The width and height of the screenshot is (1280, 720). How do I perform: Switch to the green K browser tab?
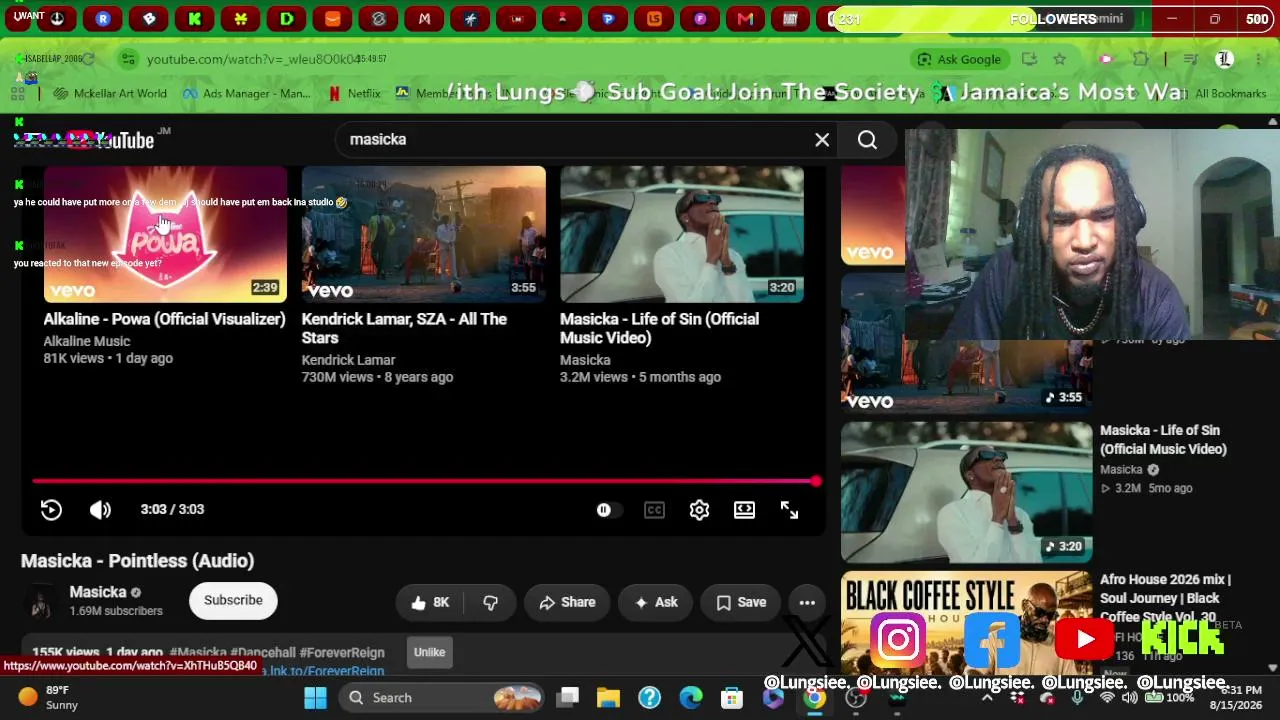click(195, 18)
